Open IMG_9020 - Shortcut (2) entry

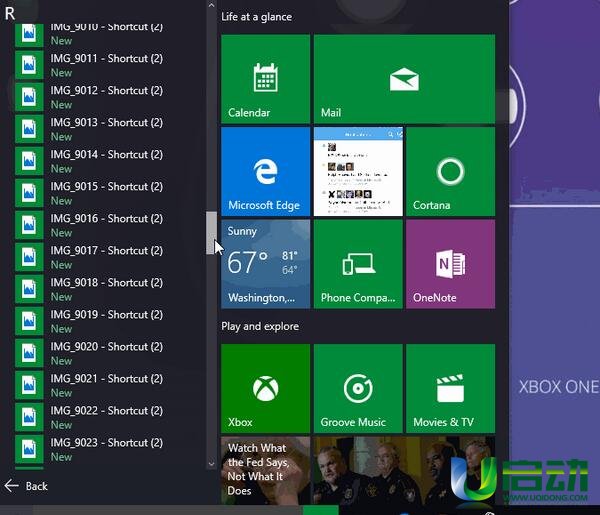pos(109,353)
